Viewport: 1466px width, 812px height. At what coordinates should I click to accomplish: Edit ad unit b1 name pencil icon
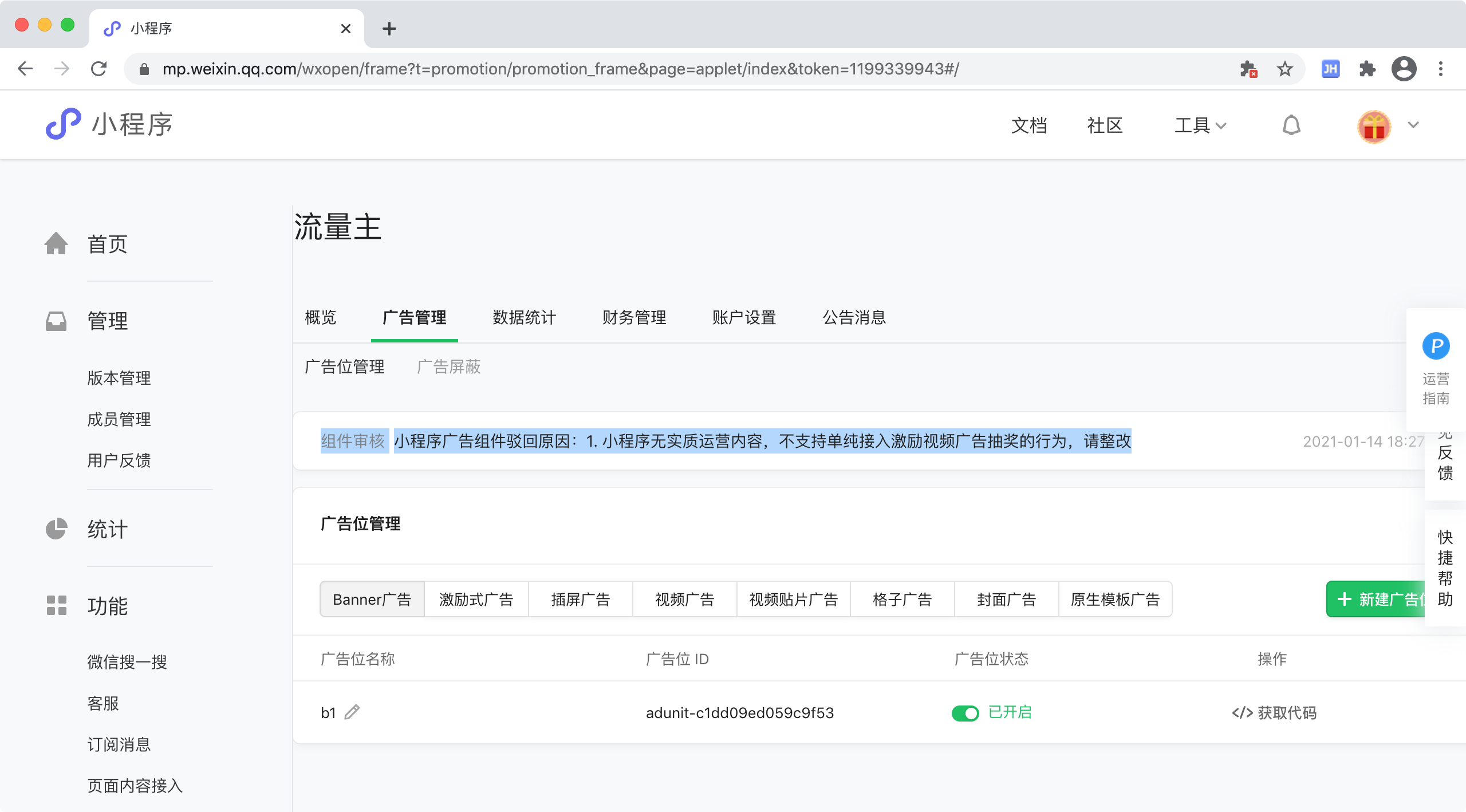352,712
